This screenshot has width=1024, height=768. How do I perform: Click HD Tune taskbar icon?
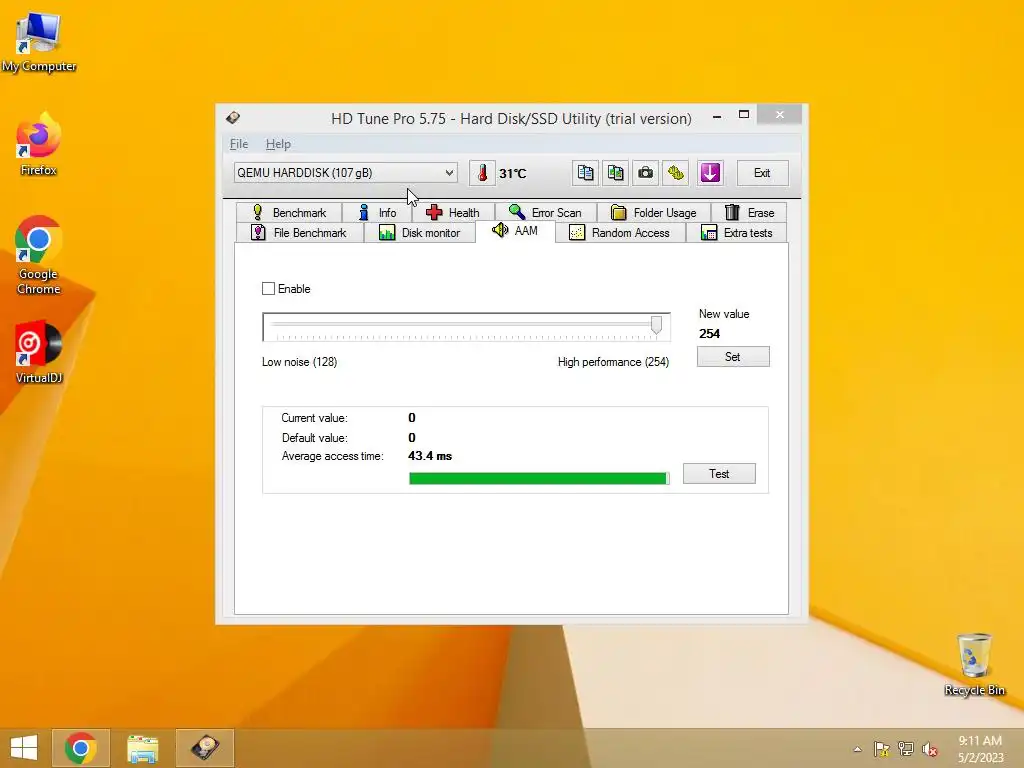[204, 748]
